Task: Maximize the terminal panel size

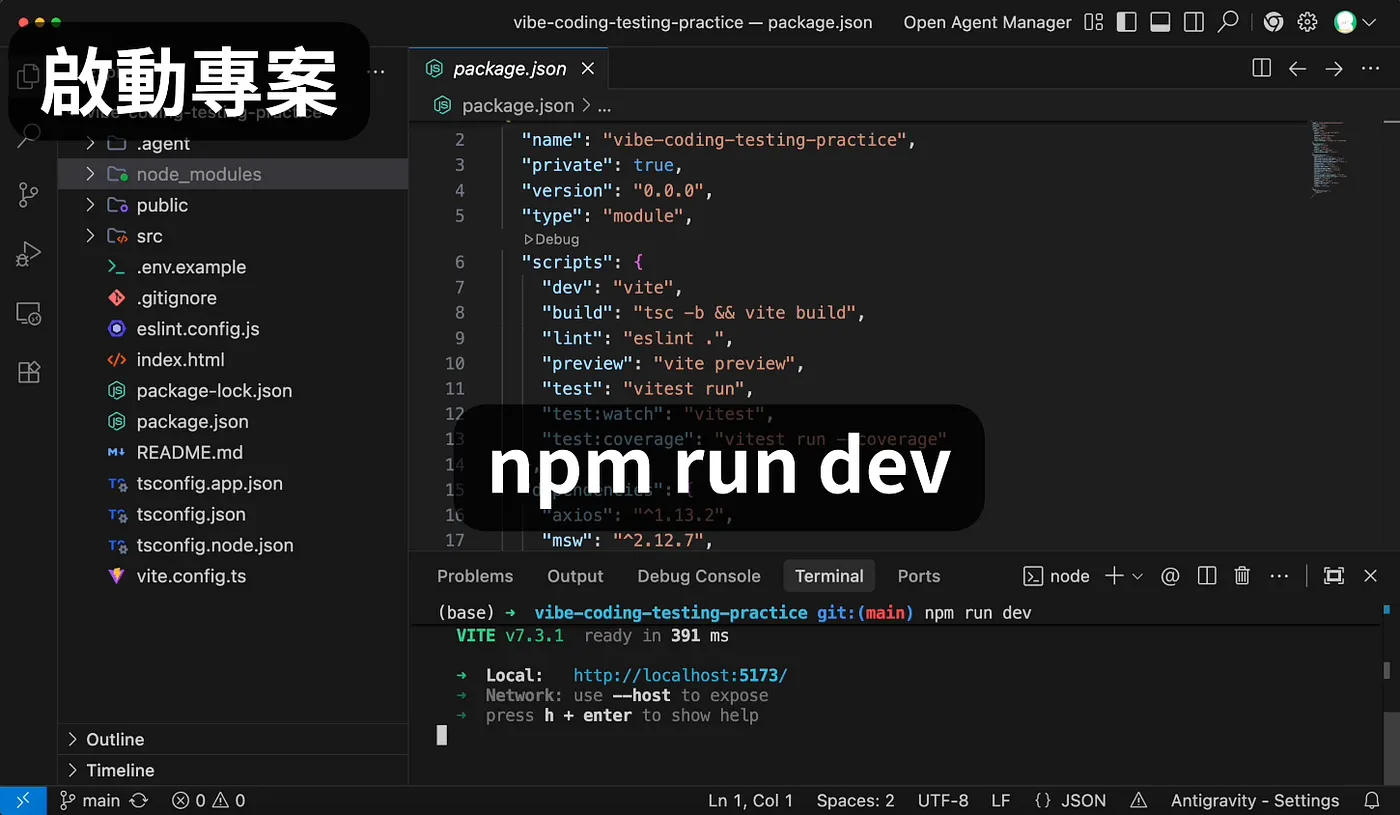Action: 1333,576
